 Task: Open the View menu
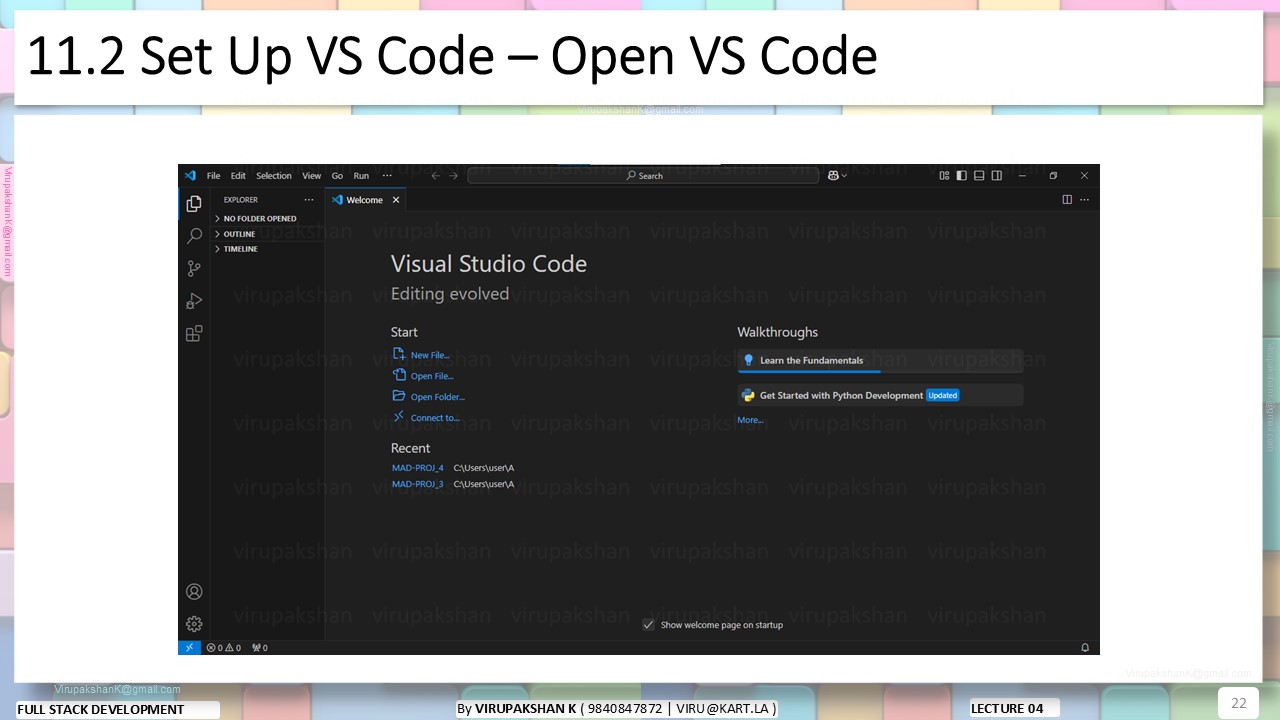312,176
